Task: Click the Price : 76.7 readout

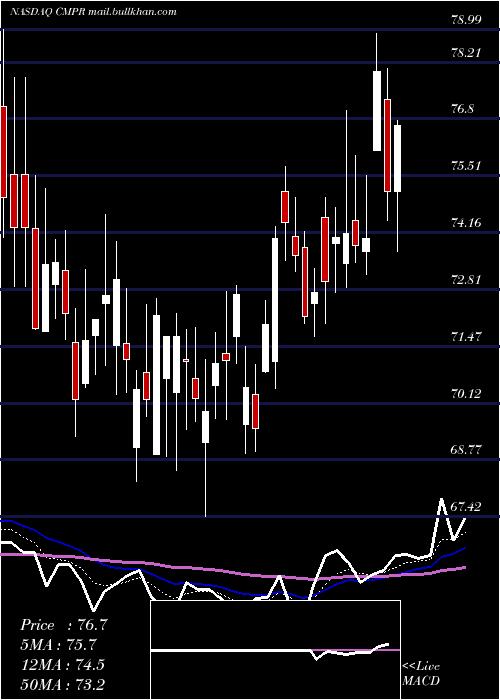Action: (64, 625)
